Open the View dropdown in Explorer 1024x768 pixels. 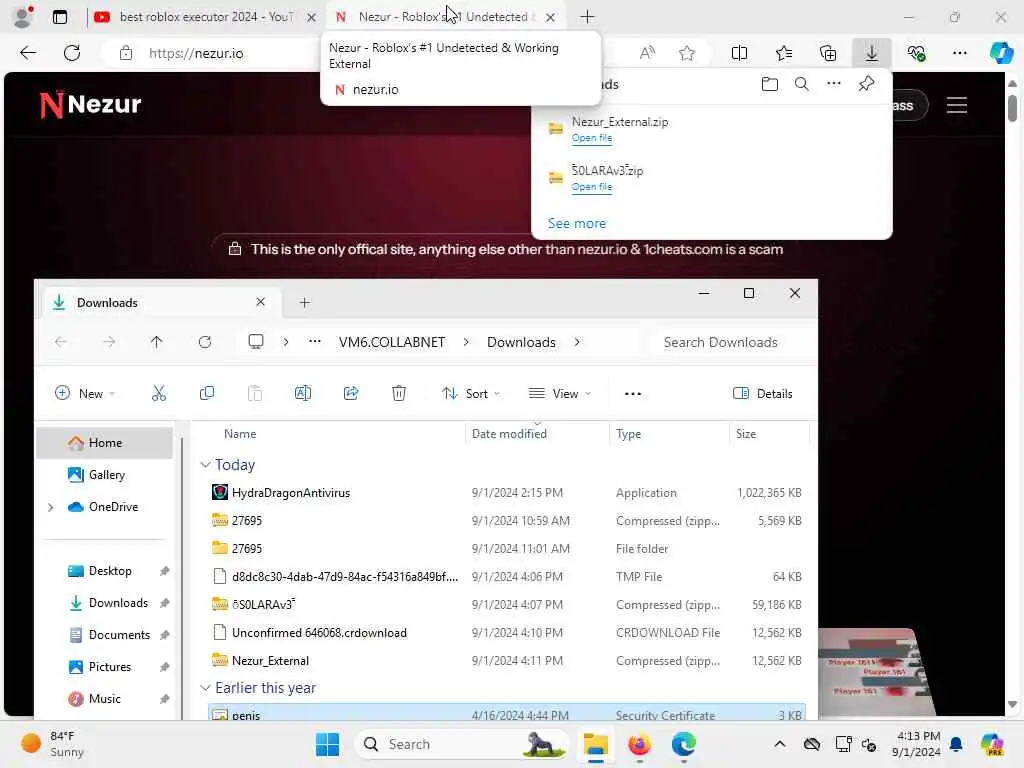click(560, 393)
